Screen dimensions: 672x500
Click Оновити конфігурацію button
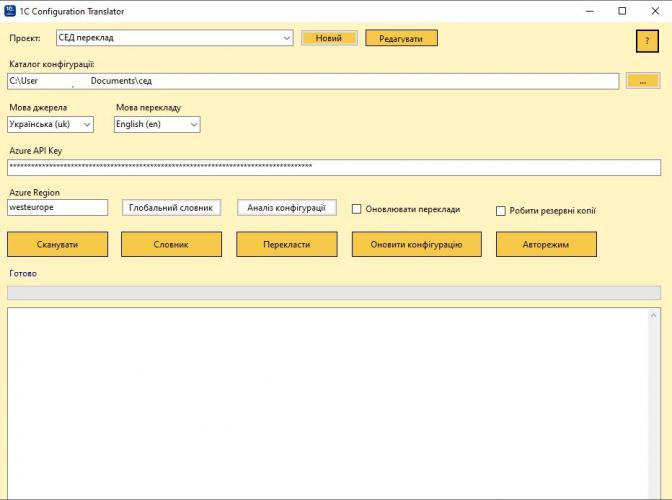pos(417,245)
